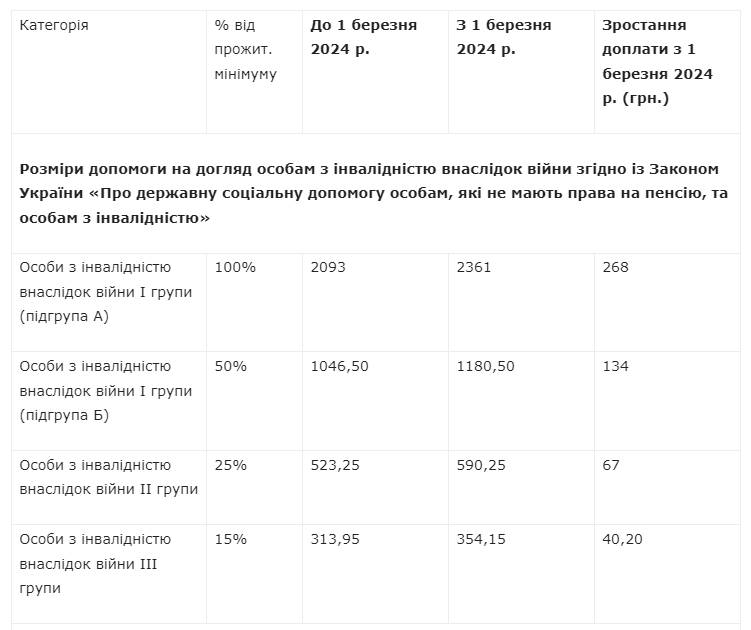Select the 50% cell

point(231,367)
